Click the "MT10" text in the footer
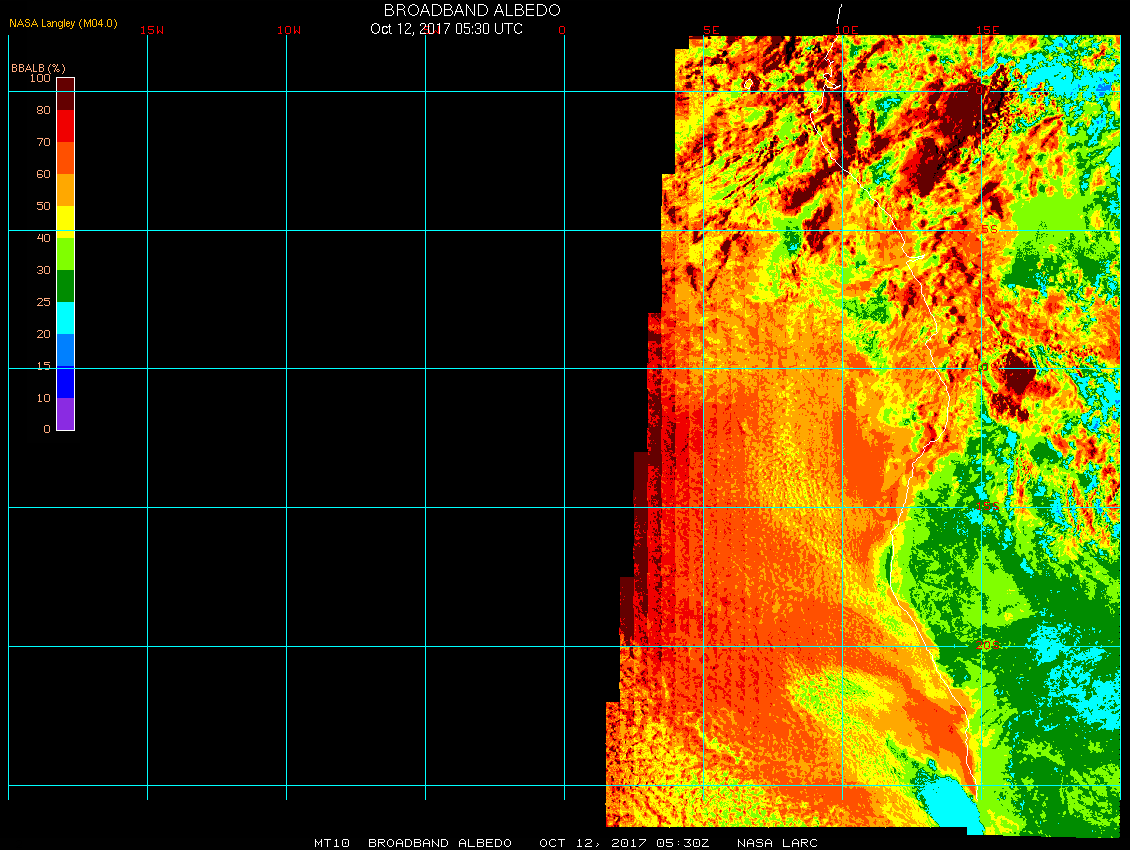The image size is (1130, 850). [x=332, y=843]
